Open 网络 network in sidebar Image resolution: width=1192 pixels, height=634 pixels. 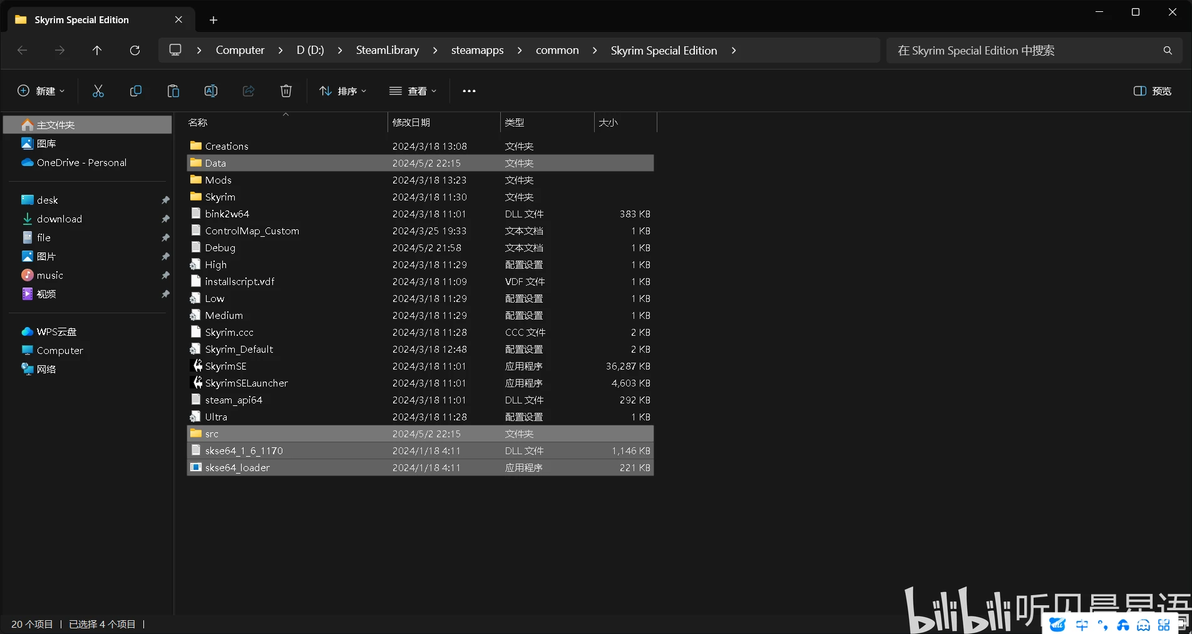[87, 369]
